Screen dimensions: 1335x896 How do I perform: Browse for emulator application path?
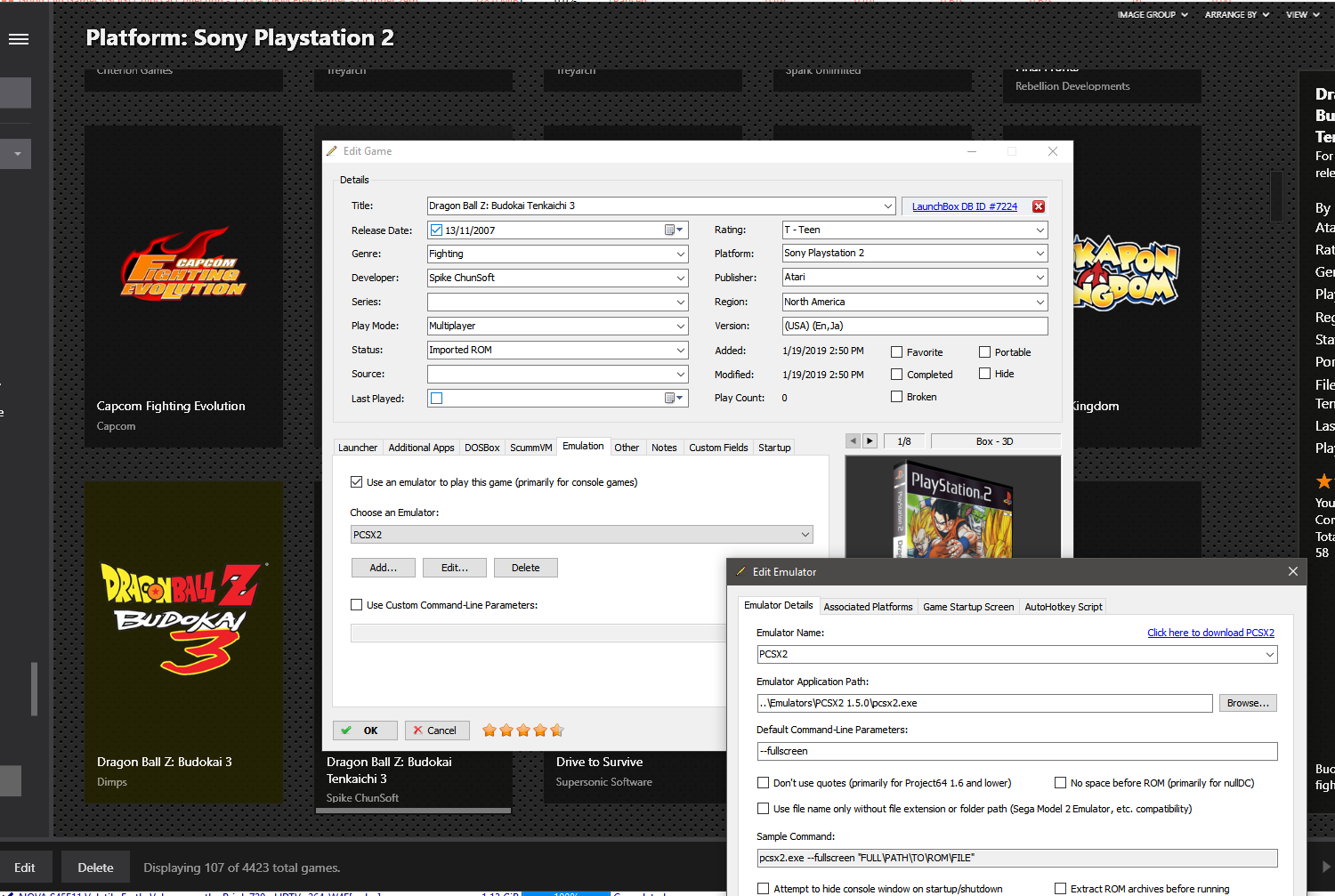coord(1248,703)
